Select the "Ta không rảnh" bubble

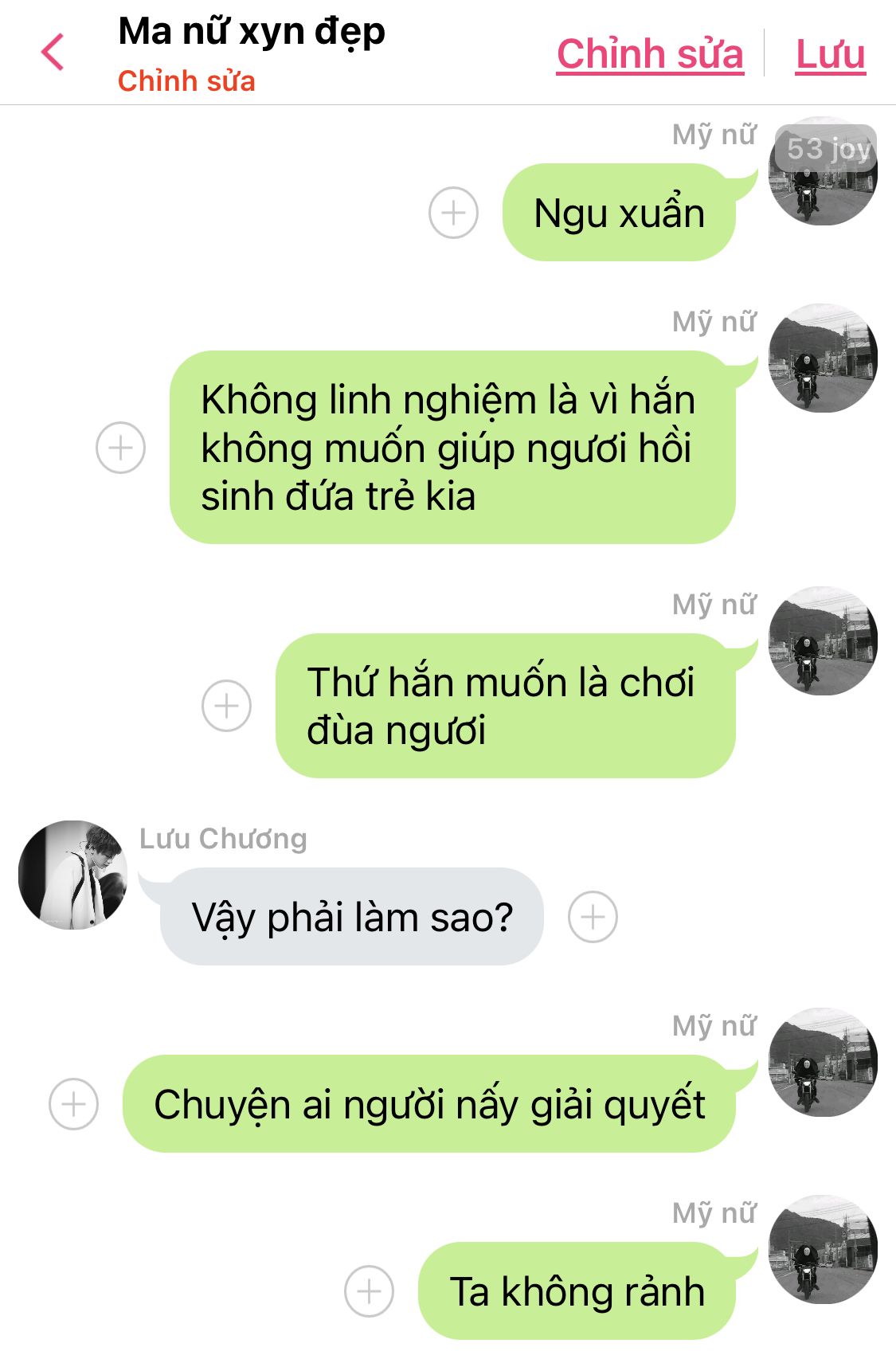click(577, 1291)
